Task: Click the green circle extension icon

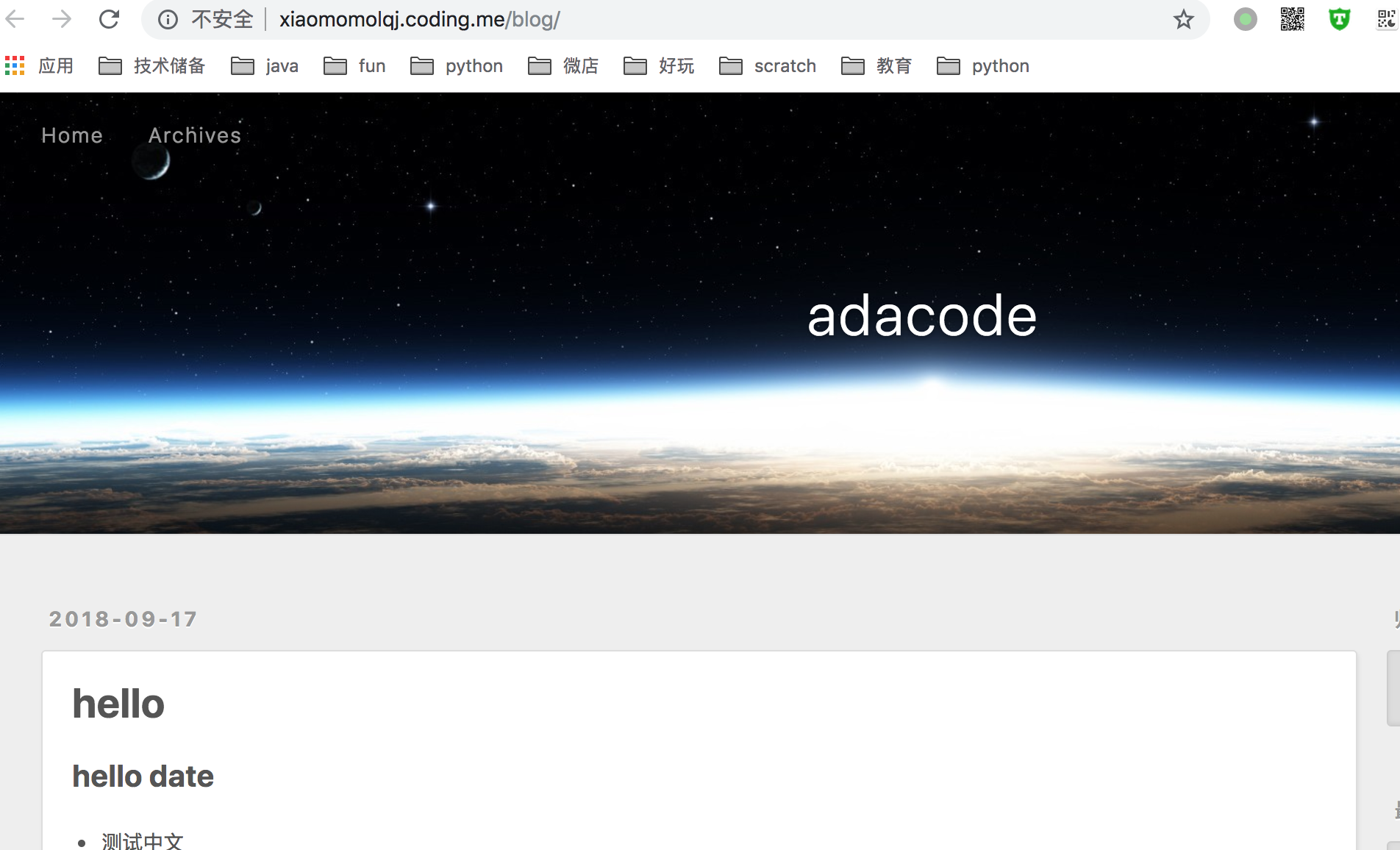Action: tap(1245, 19)
